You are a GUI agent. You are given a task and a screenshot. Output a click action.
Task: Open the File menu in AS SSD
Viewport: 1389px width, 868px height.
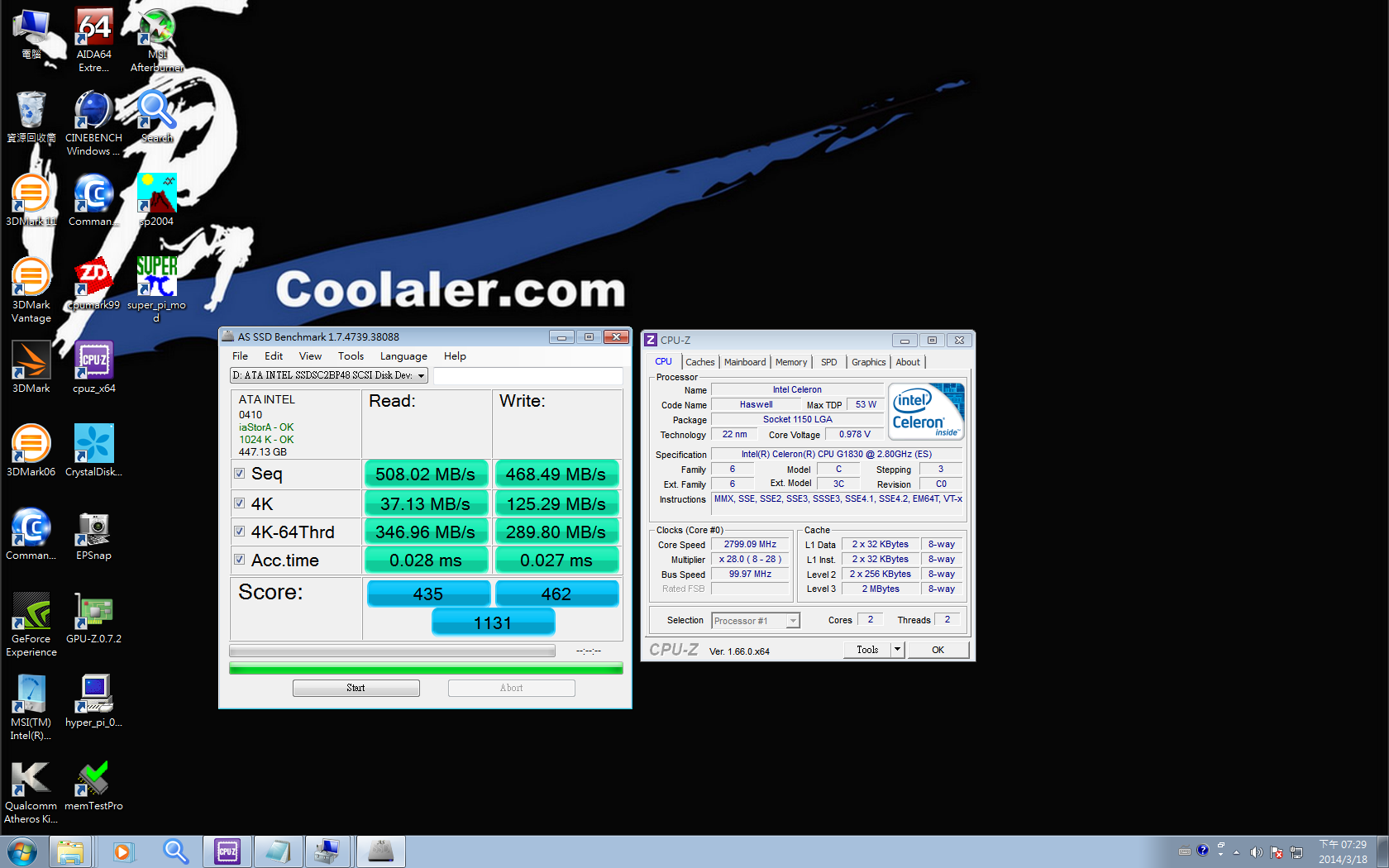tap(241, 356)
